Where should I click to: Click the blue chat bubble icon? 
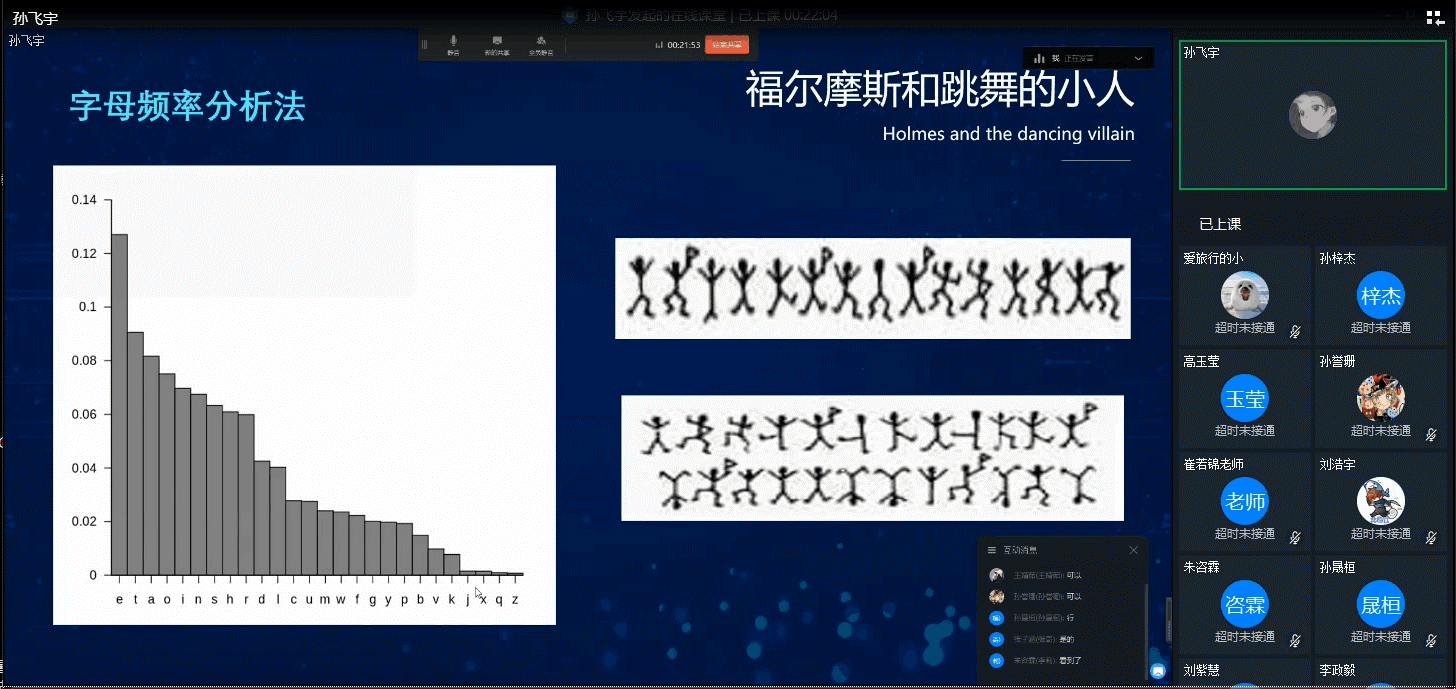tap(1158, 670)
